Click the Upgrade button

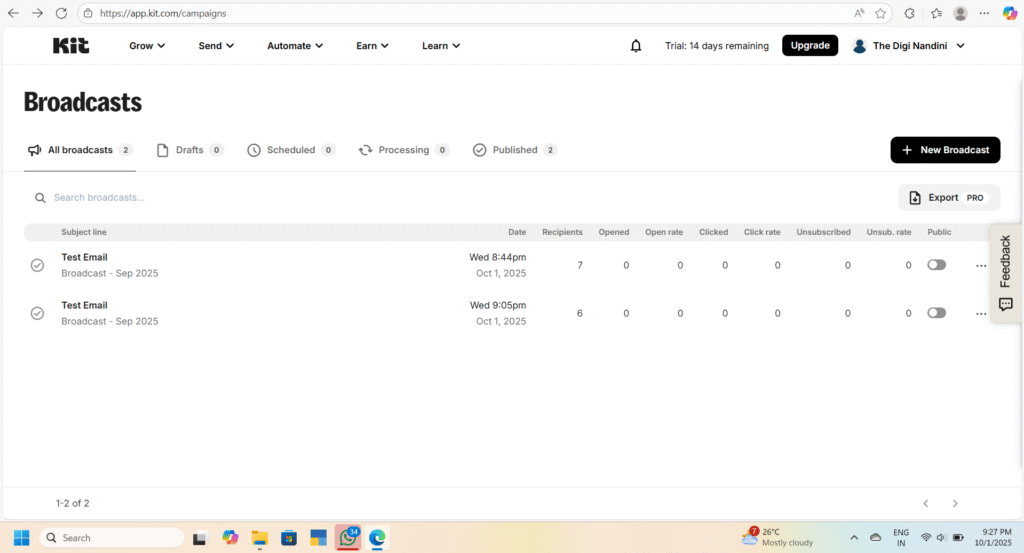click(x=809, y=46)
